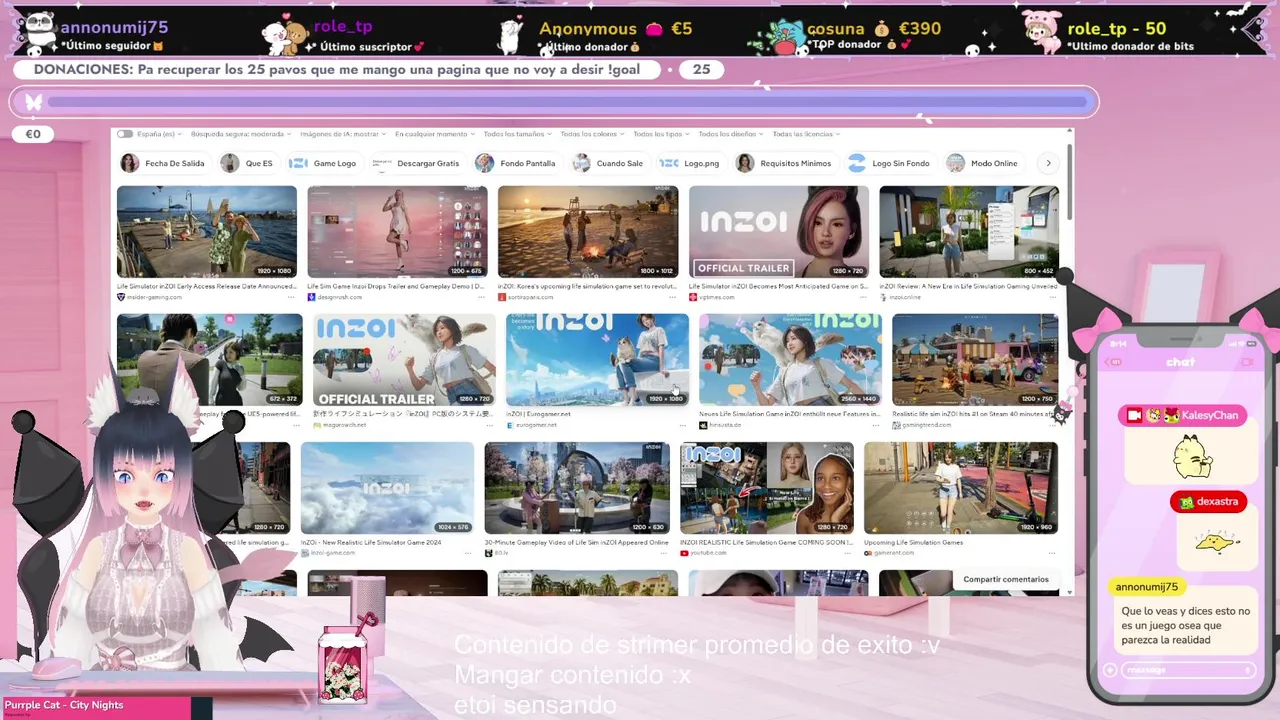Open the Compartir comentarios button
The width and height of the screenshot is (1280, 720).
pyautogui.click(x=1006, y=579)
